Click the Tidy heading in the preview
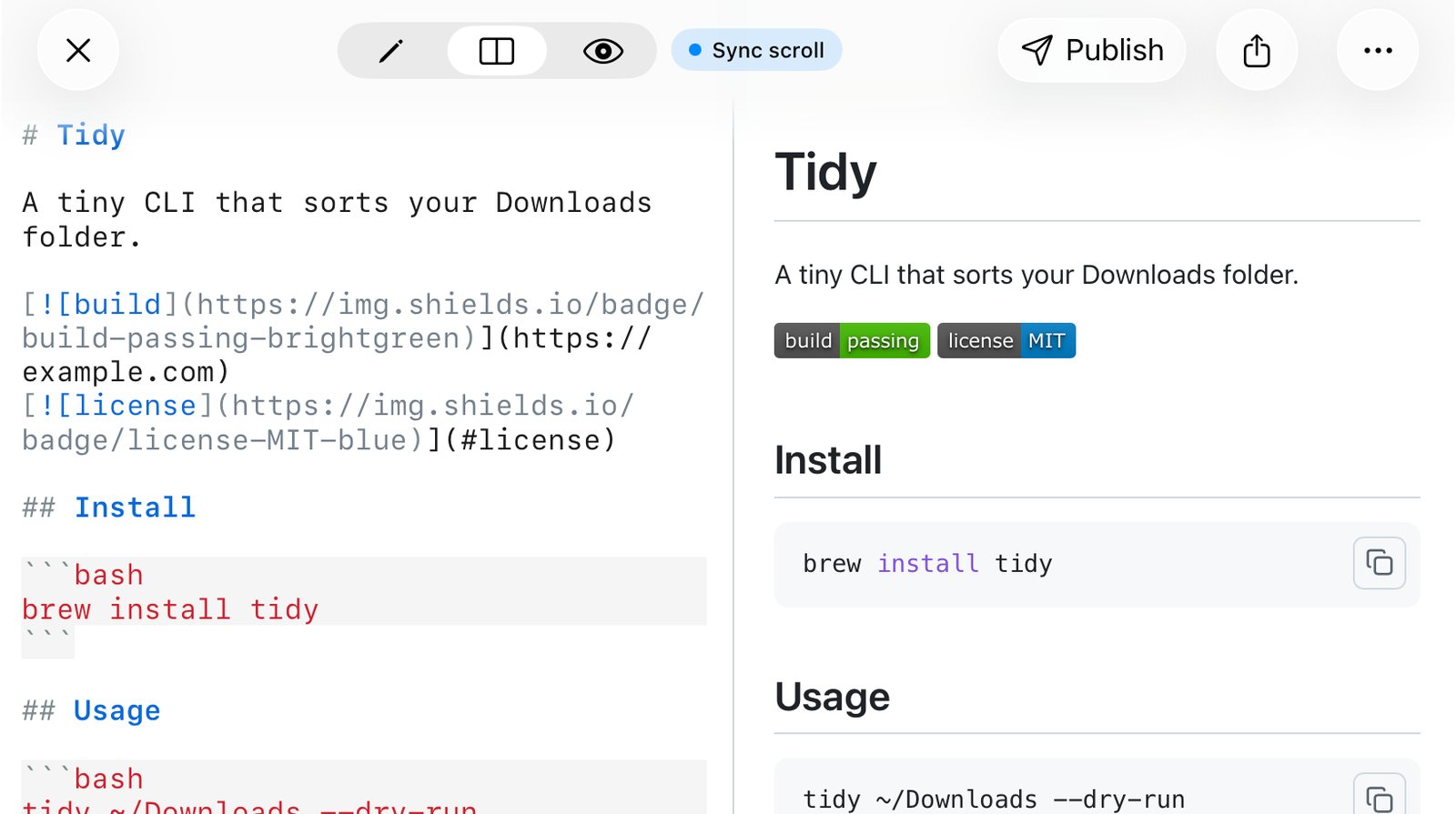This screenshot has height=814, width=1456. (x=825, y=172)
